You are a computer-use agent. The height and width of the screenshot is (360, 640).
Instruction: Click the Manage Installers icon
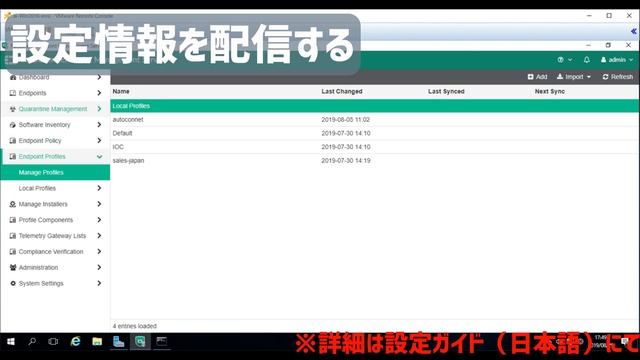(x=13, y=204)
